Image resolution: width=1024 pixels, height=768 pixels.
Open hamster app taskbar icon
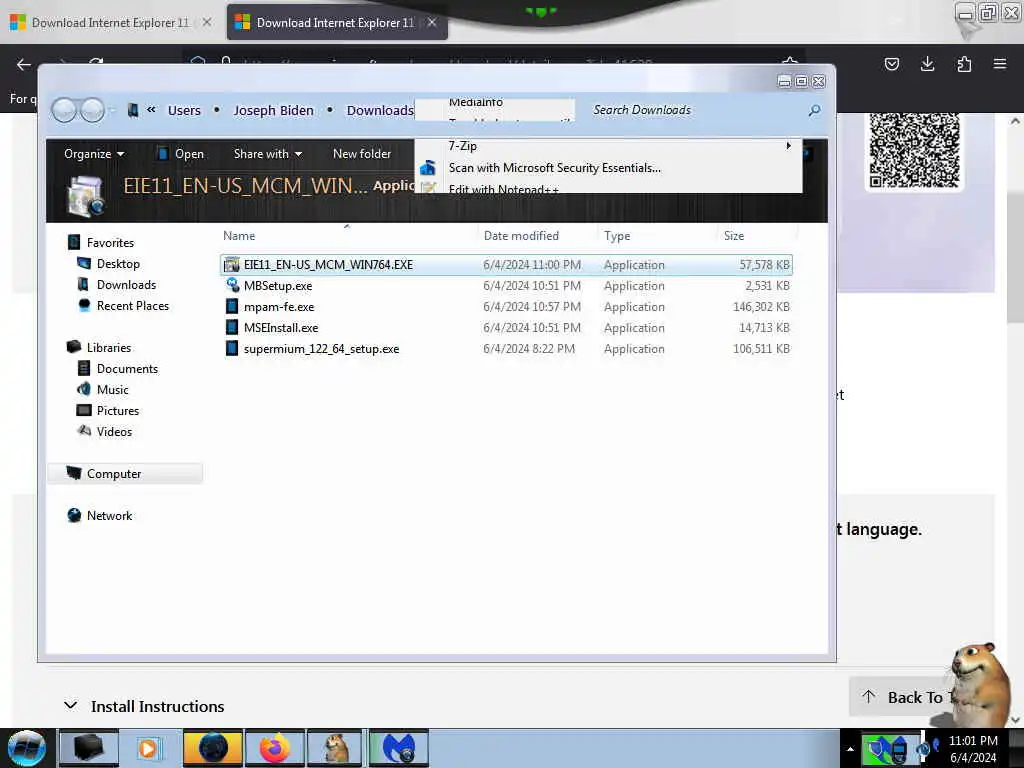coord(336,748)
